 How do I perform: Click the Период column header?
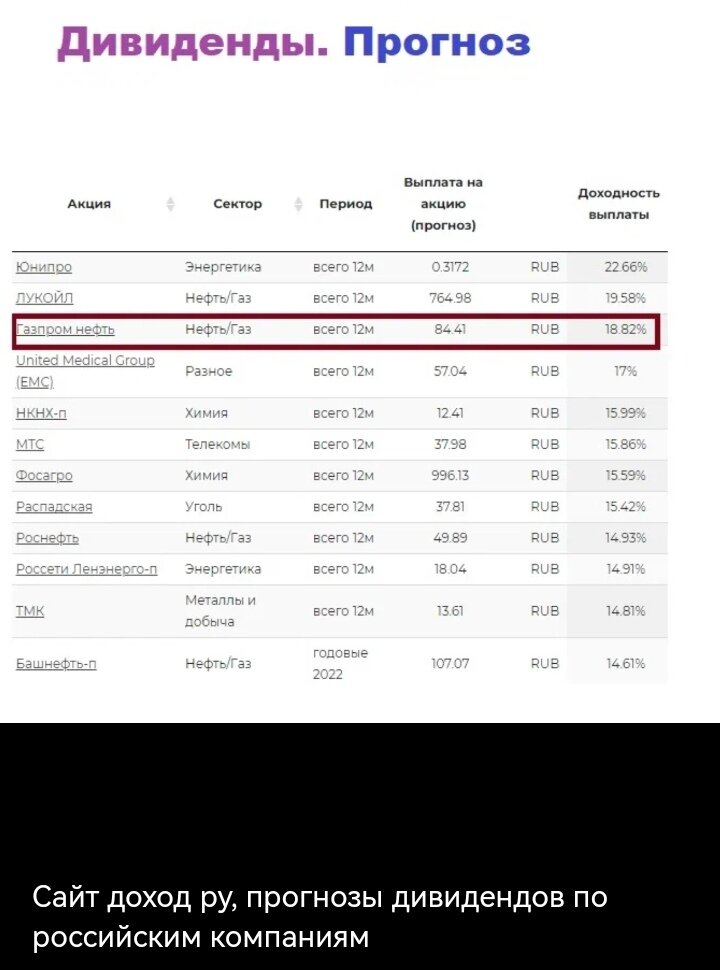click(345, 204)
